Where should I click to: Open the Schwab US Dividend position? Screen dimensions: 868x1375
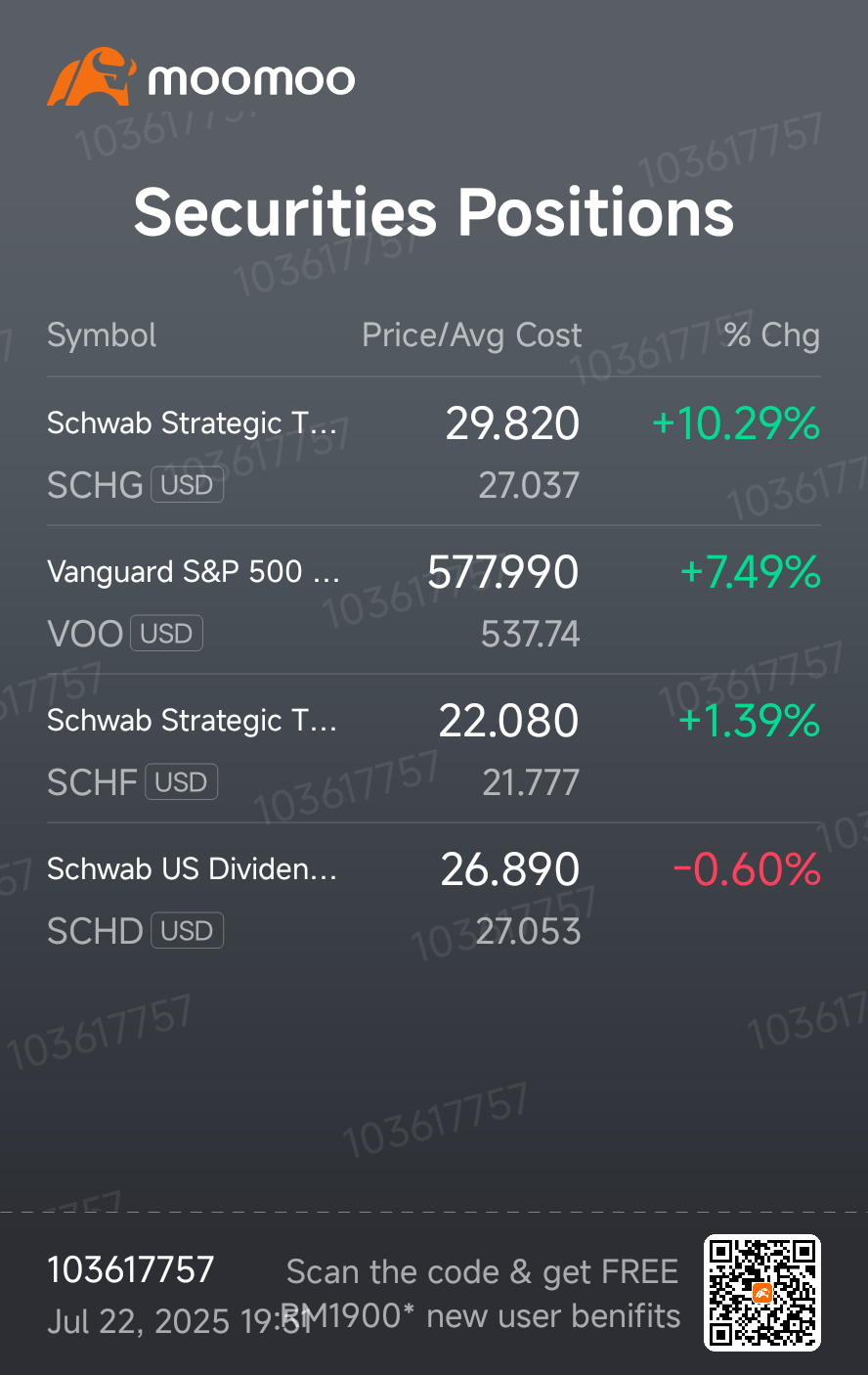pyautogui.click(x=434, y=898)
